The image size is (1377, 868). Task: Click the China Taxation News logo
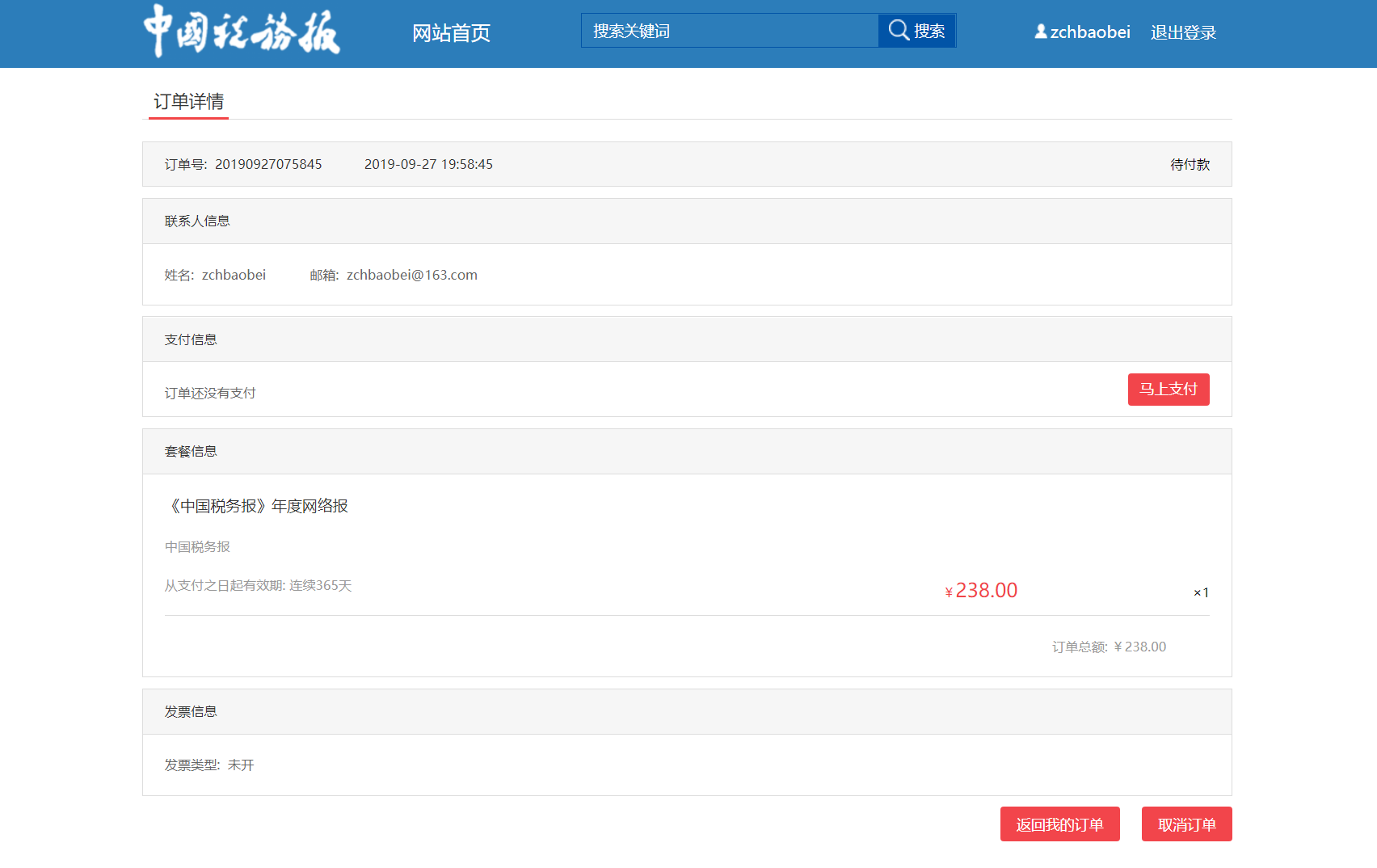242,32
